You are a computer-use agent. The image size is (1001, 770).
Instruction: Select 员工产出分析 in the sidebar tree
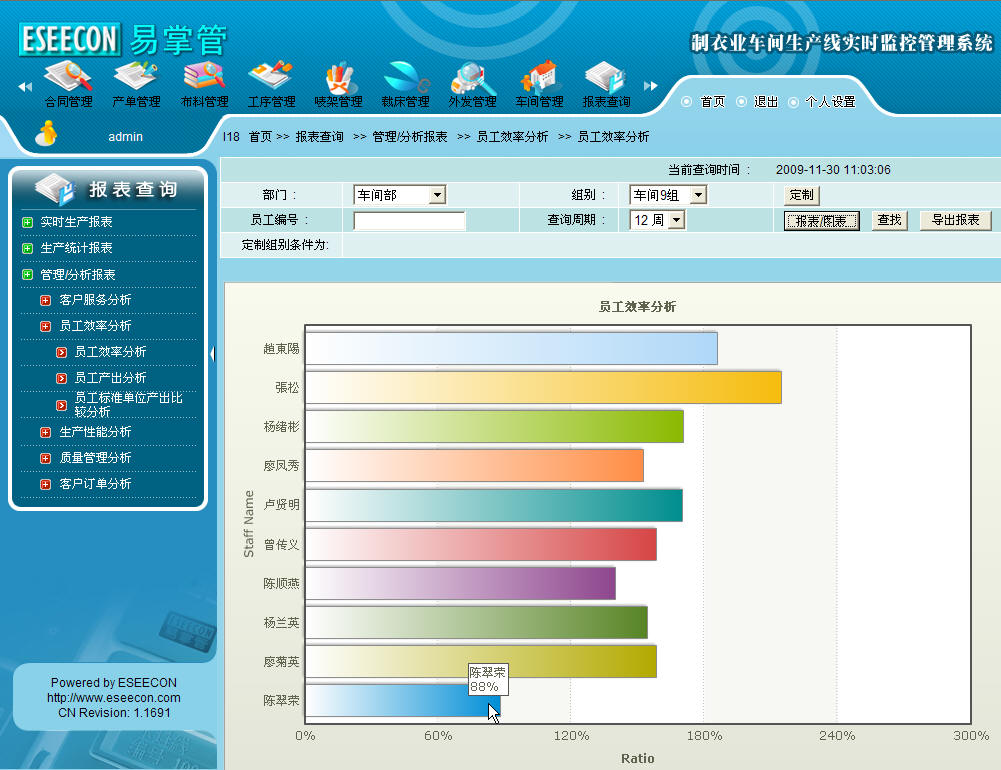click(110, 378)
